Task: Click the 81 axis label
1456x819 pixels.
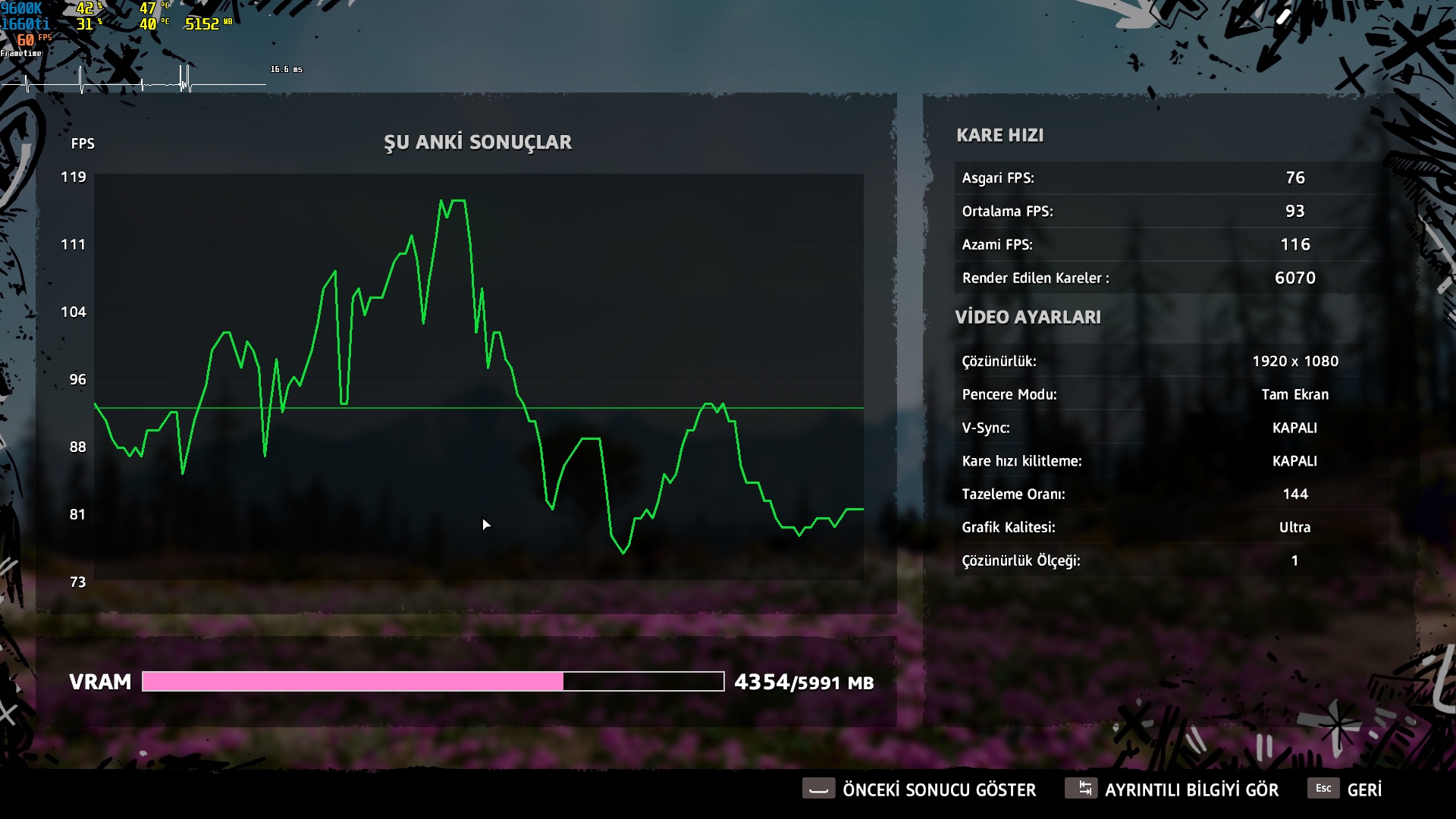Action: (78, 514)
